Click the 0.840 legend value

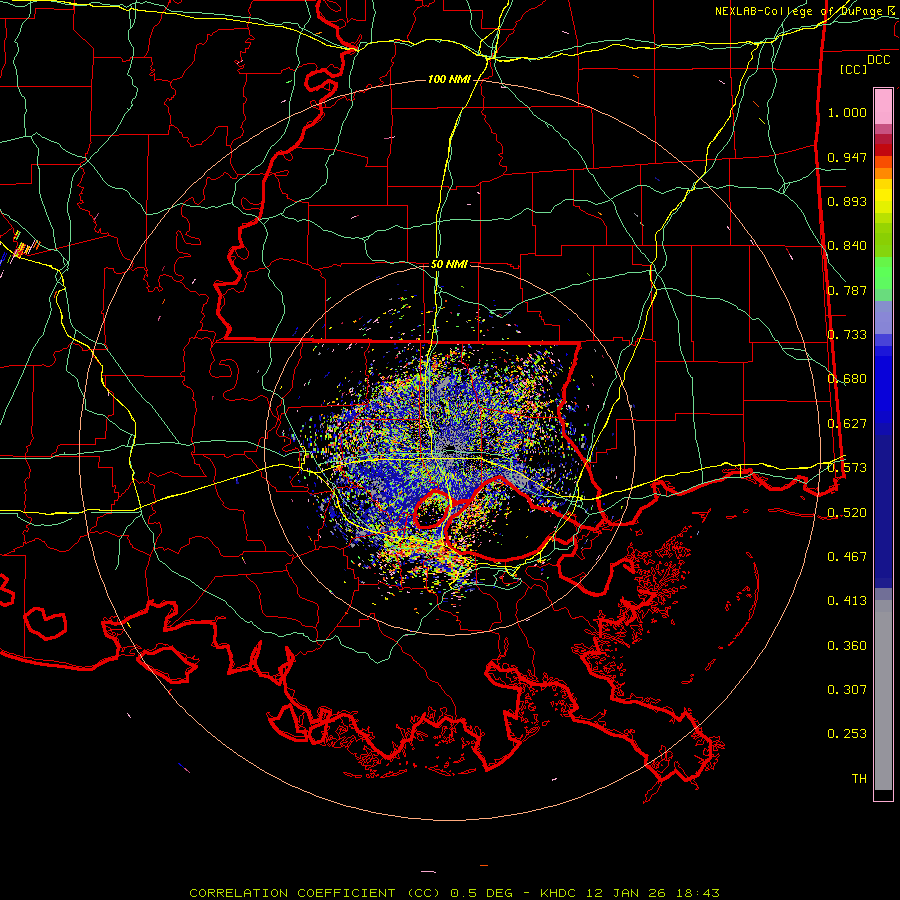click(847, 246)
